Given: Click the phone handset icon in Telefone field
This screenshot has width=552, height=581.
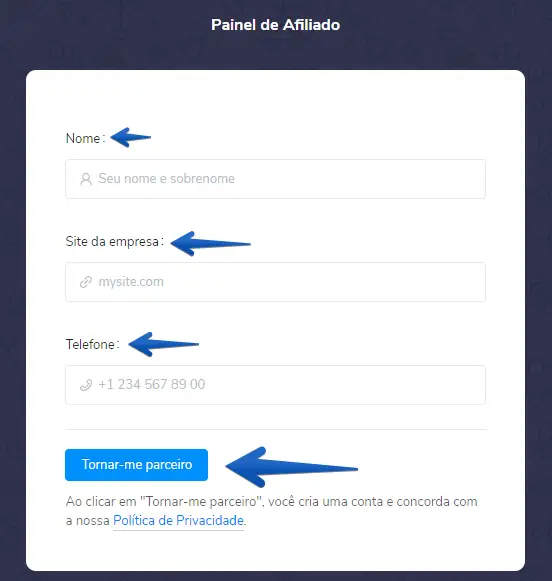Looking at the screenshot, I should click(86, 385).
